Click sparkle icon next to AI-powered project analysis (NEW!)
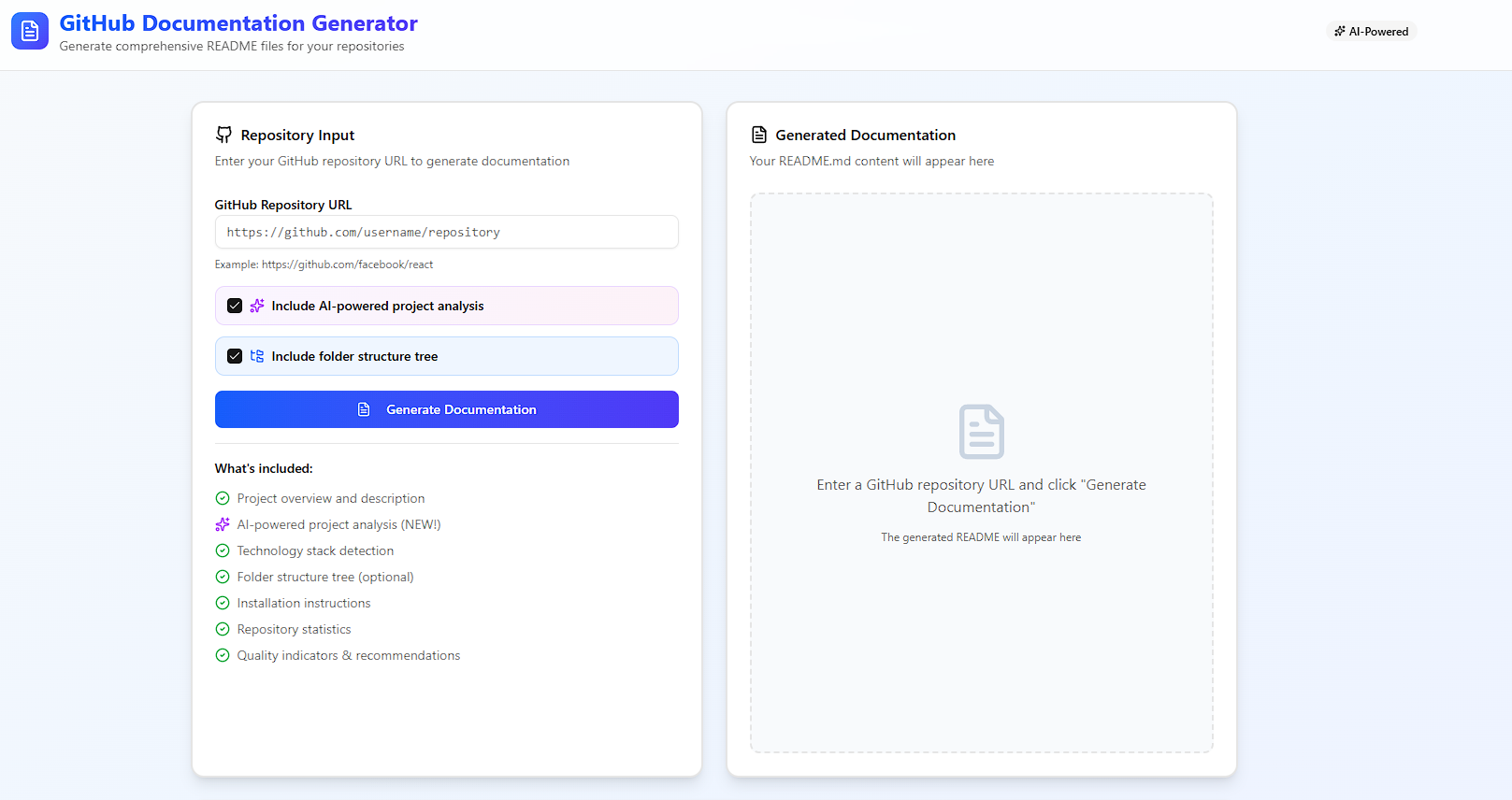This screenshot has width=1512, height=800. coord(223,524)
